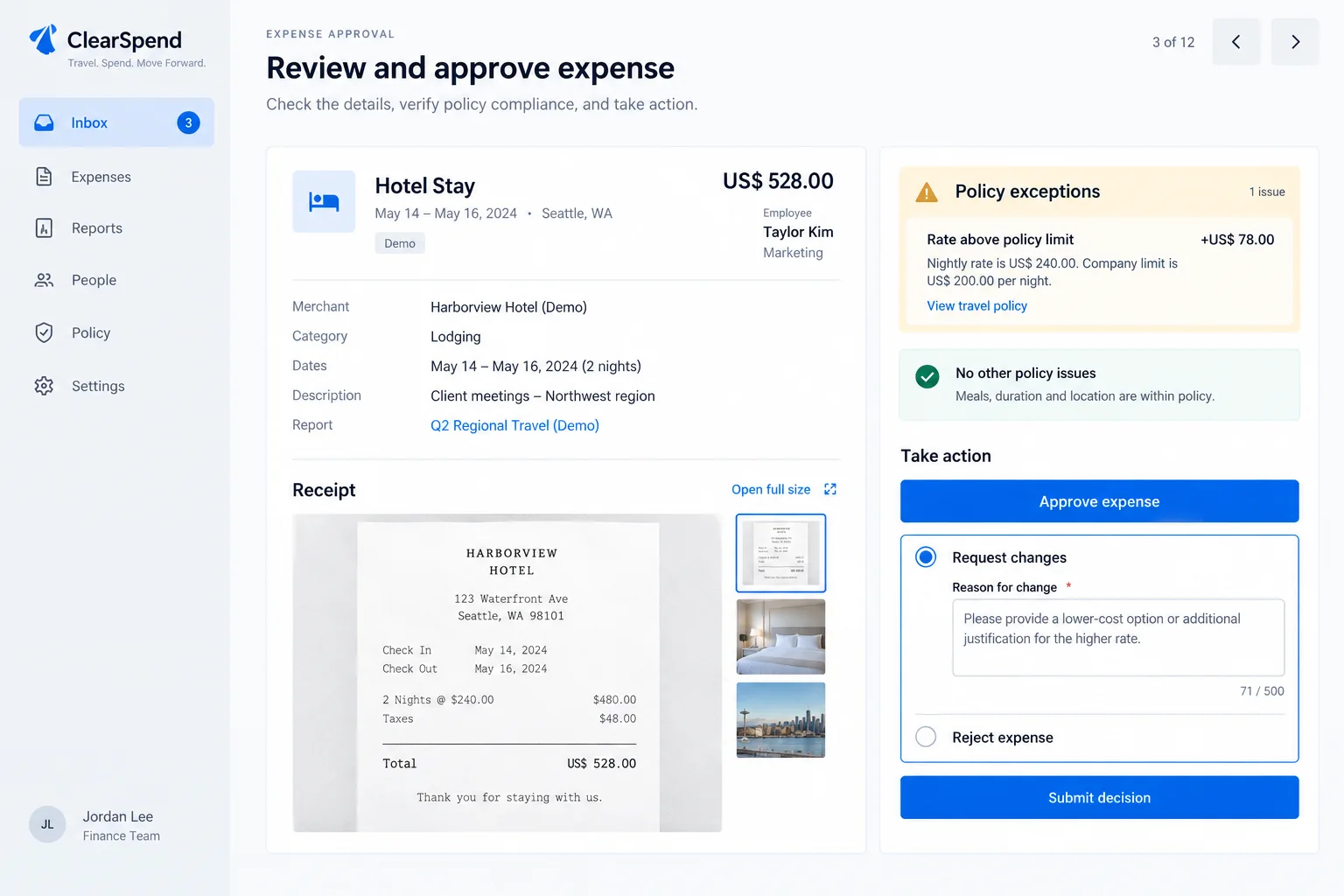Click the ClearSpend logo icon

(x=43, y=40)
